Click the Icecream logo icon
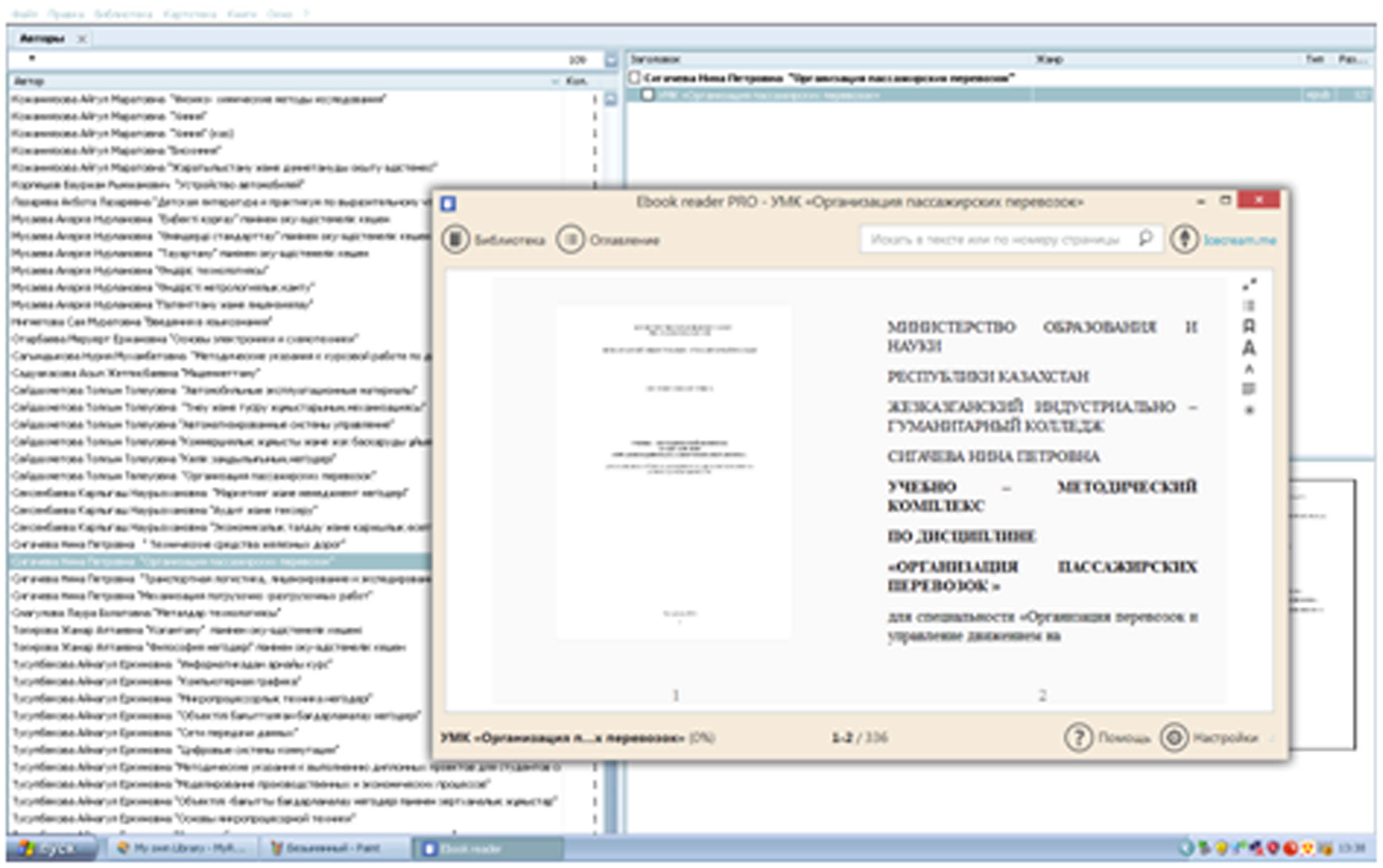The image size is (1383, 868). [x=1184, y=239]
